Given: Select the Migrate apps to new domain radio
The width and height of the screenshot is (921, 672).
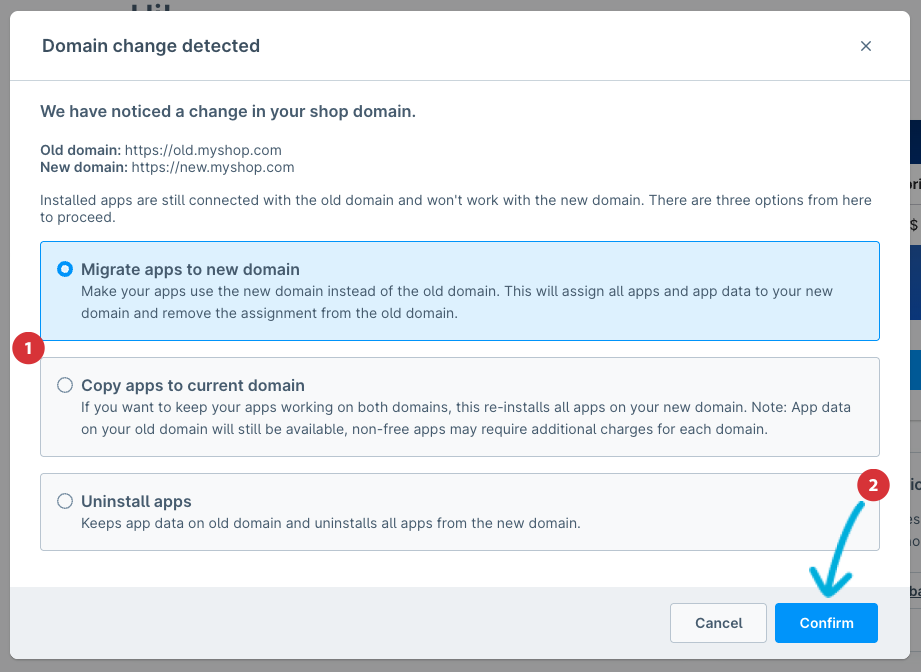Looking at the screenshot, I should click(x=65, y=269).
